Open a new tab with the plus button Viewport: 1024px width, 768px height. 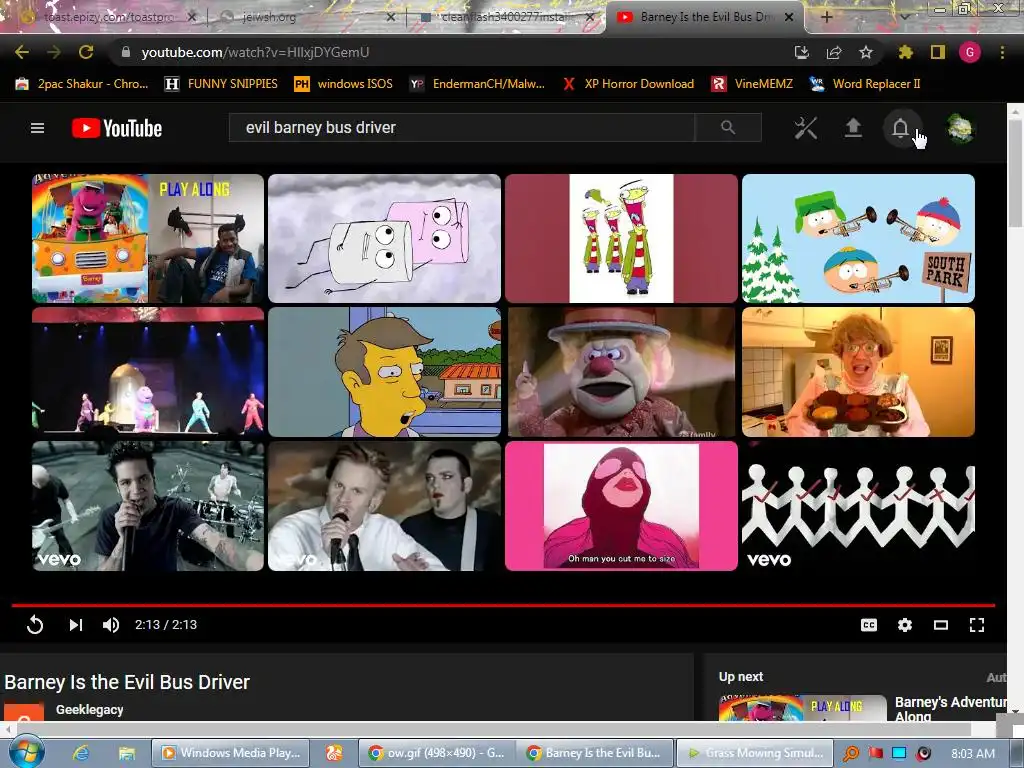click(x=826, y=17)
